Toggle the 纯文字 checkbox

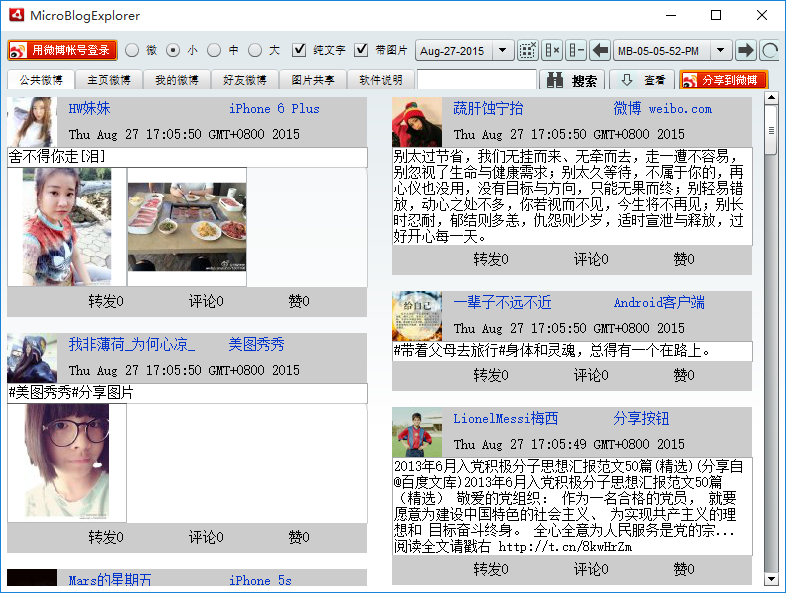pos(299,50)
